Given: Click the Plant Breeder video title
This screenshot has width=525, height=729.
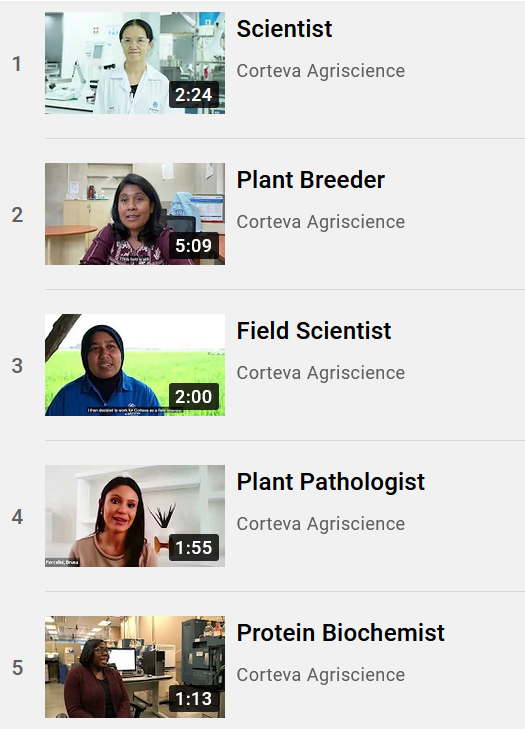Looking at the screenshot, I should pos(311,180).
